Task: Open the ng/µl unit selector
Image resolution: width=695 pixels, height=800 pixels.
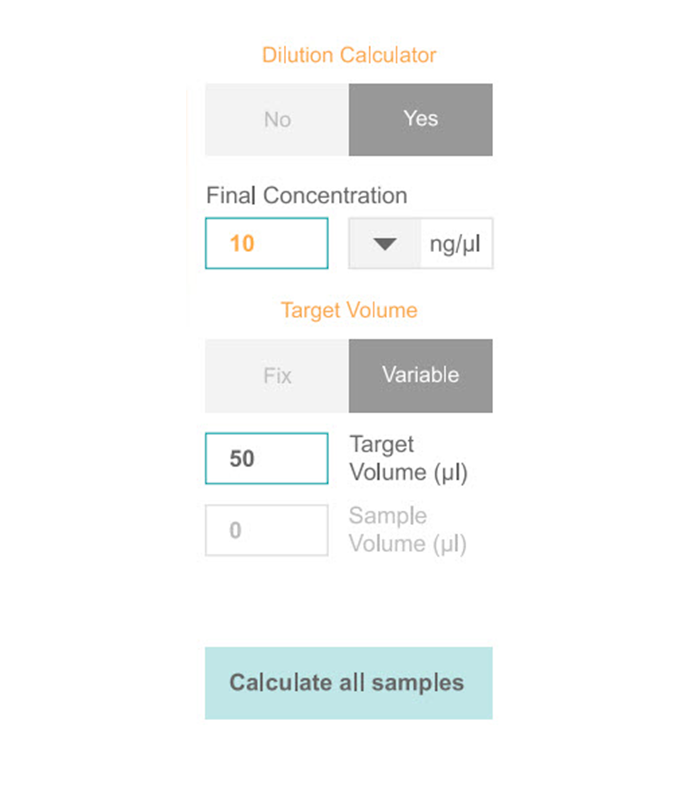Action: (x=421, y=243)
